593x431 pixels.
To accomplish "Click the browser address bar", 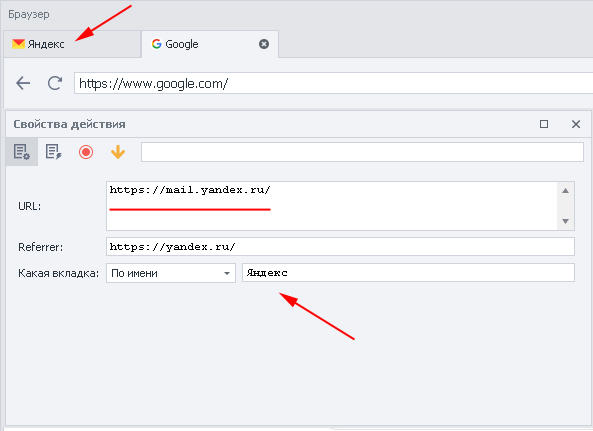I will (334, 83).
